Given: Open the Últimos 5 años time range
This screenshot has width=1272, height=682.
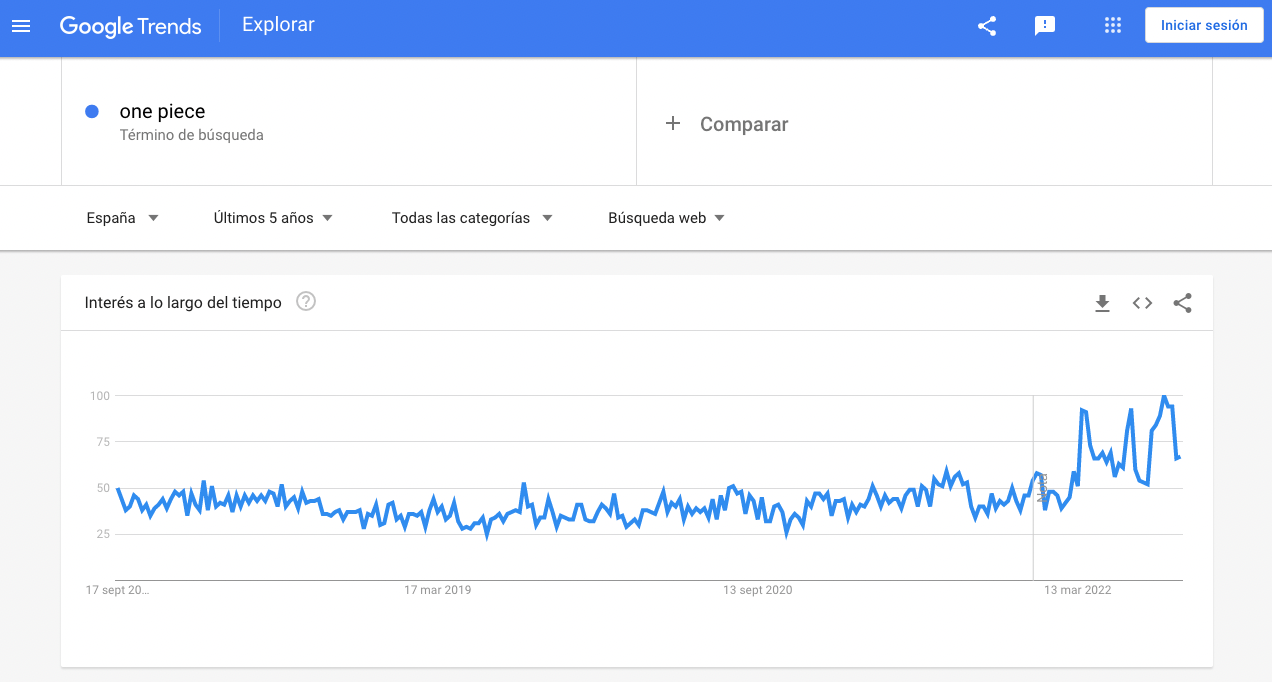Looking at the screenshot, I should tap(273, 218).
